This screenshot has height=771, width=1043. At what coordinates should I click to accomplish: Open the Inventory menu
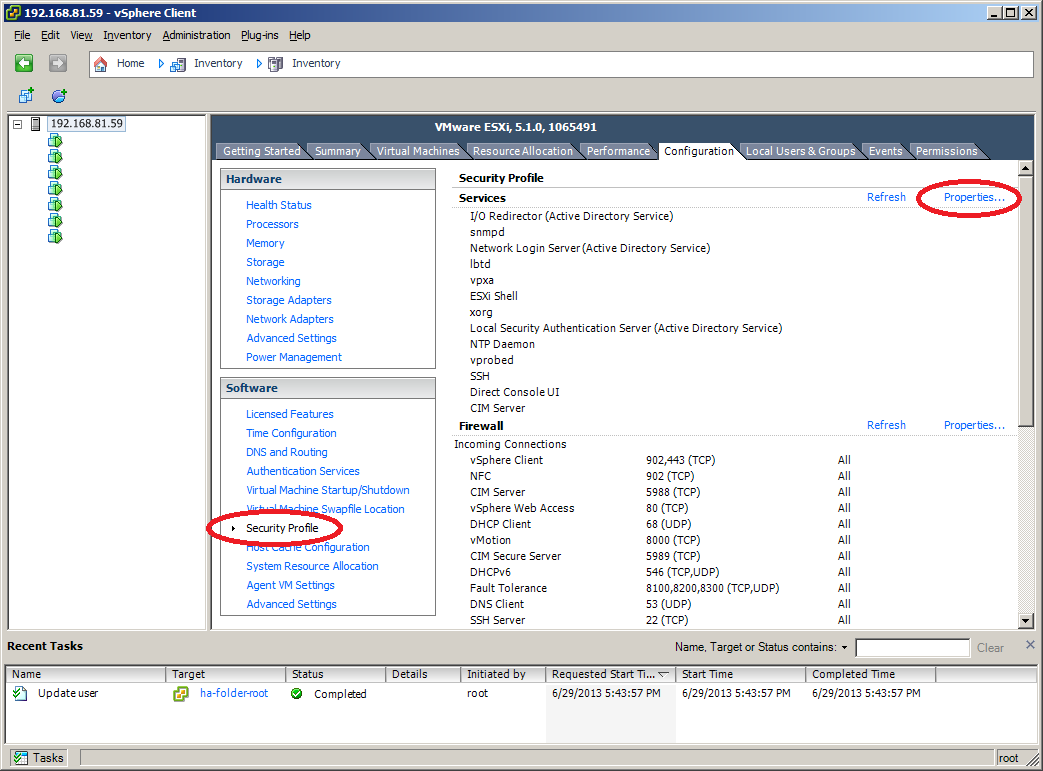click(127, 35)
